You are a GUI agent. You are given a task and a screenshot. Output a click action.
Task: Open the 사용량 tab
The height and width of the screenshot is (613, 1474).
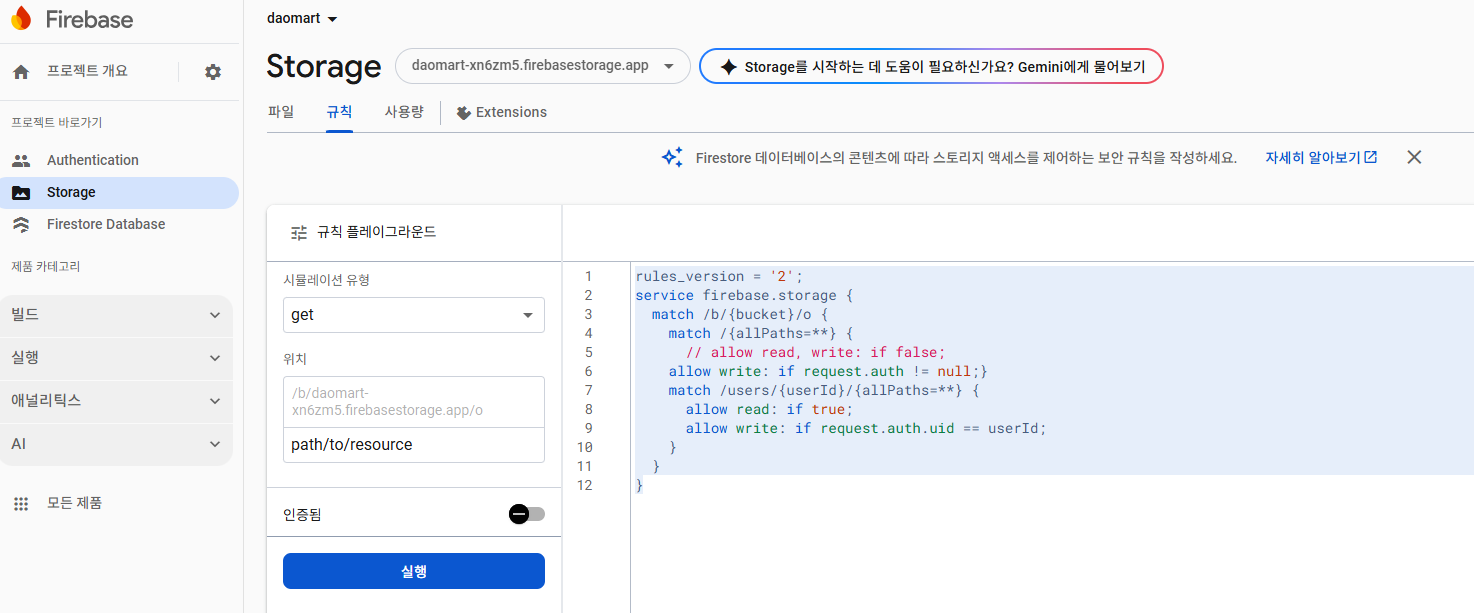coord(404,112)
